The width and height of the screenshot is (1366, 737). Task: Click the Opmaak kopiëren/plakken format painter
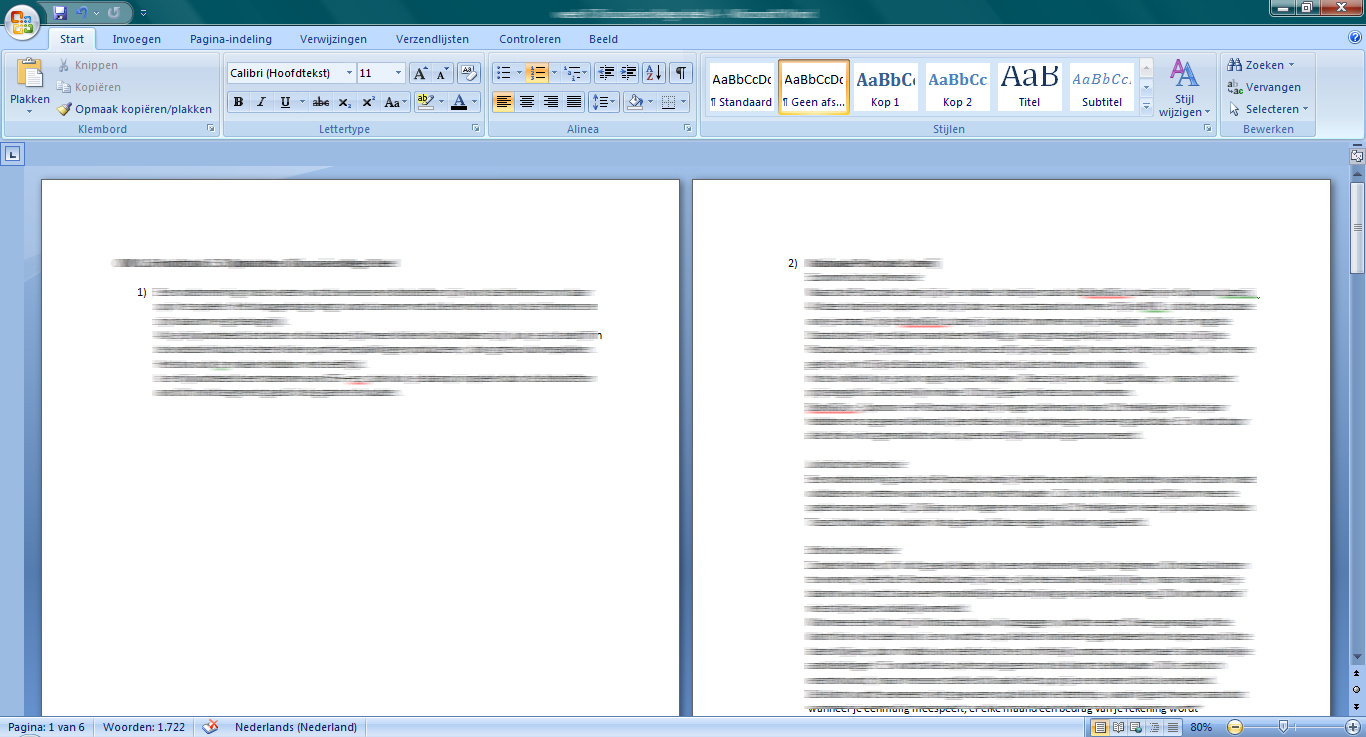tap(135, 109)
